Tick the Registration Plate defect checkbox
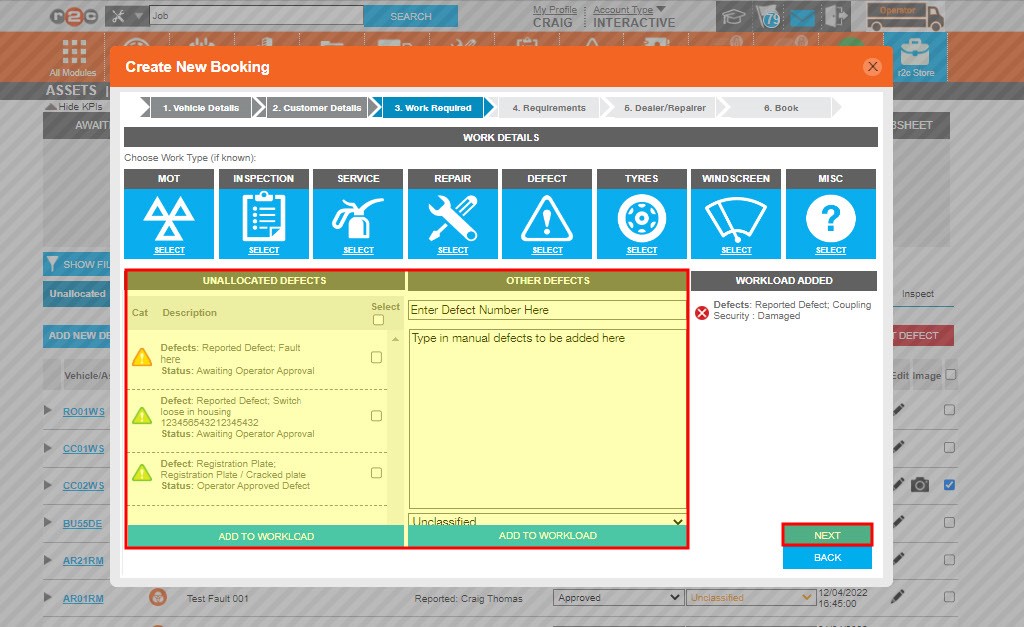Screen dimensions: 1024x627 coord(376,472)
